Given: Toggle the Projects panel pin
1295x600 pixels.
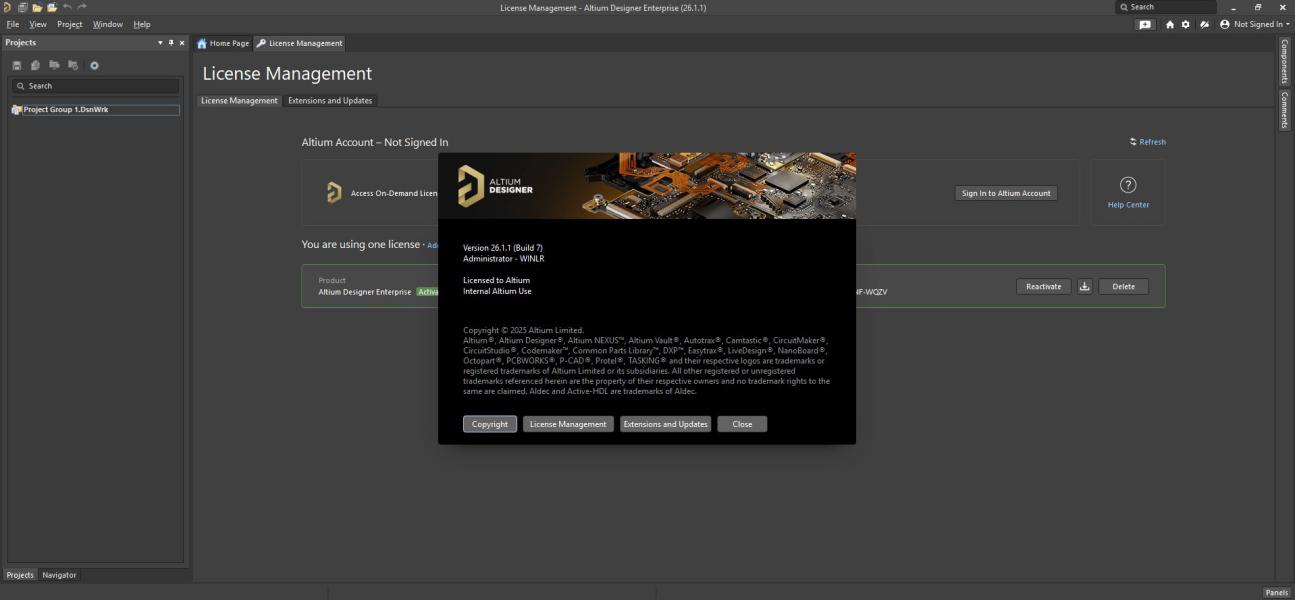Looking at the screenshot, I should (x=171, y=42).
